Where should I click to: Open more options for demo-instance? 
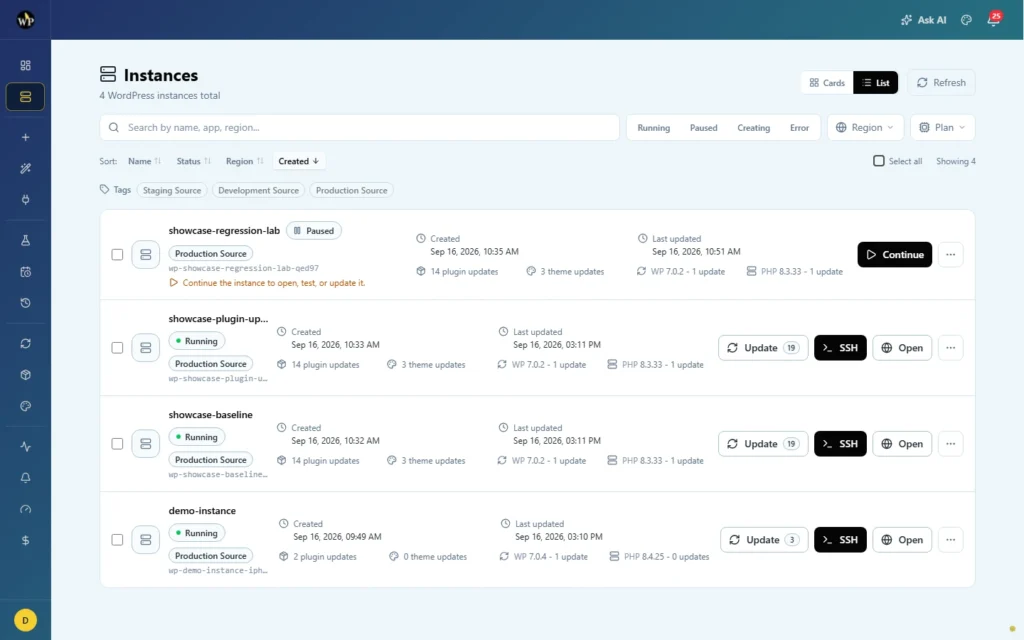click(x=950, y=540)
